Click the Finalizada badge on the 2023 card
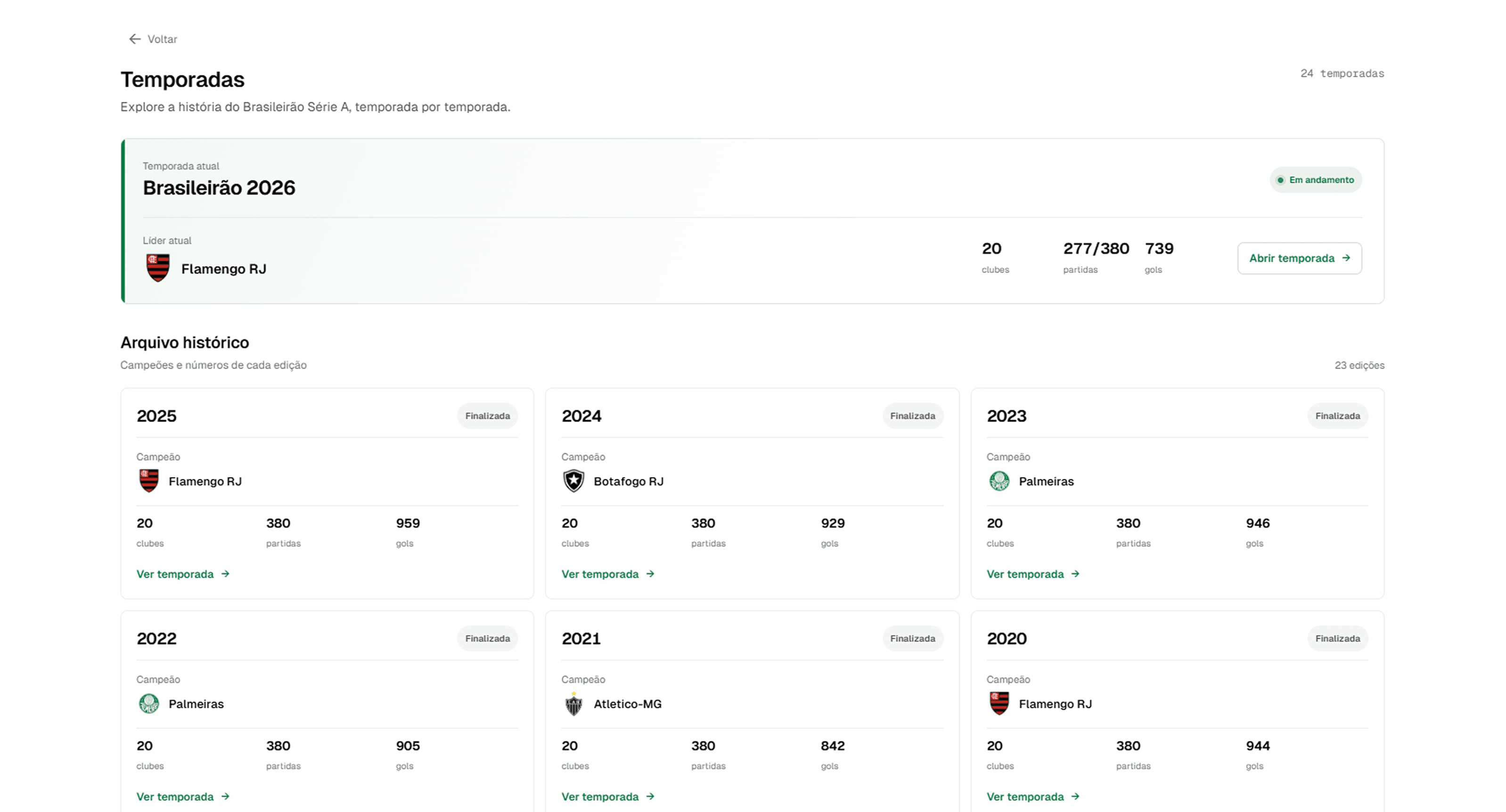Screen dimensions: 1506x812 (x=1338, y=416)
